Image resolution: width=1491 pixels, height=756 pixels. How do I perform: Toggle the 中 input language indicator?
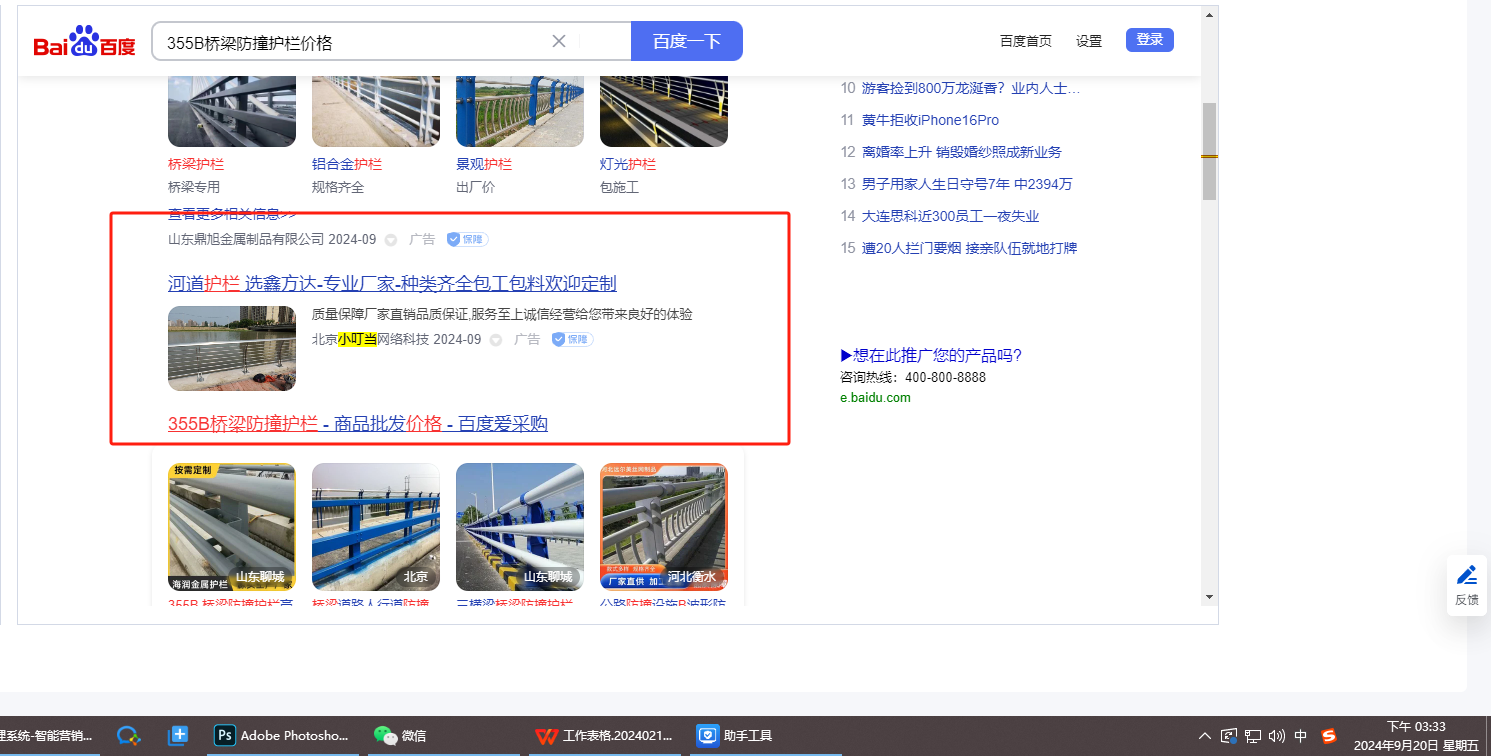(1301, 736)
